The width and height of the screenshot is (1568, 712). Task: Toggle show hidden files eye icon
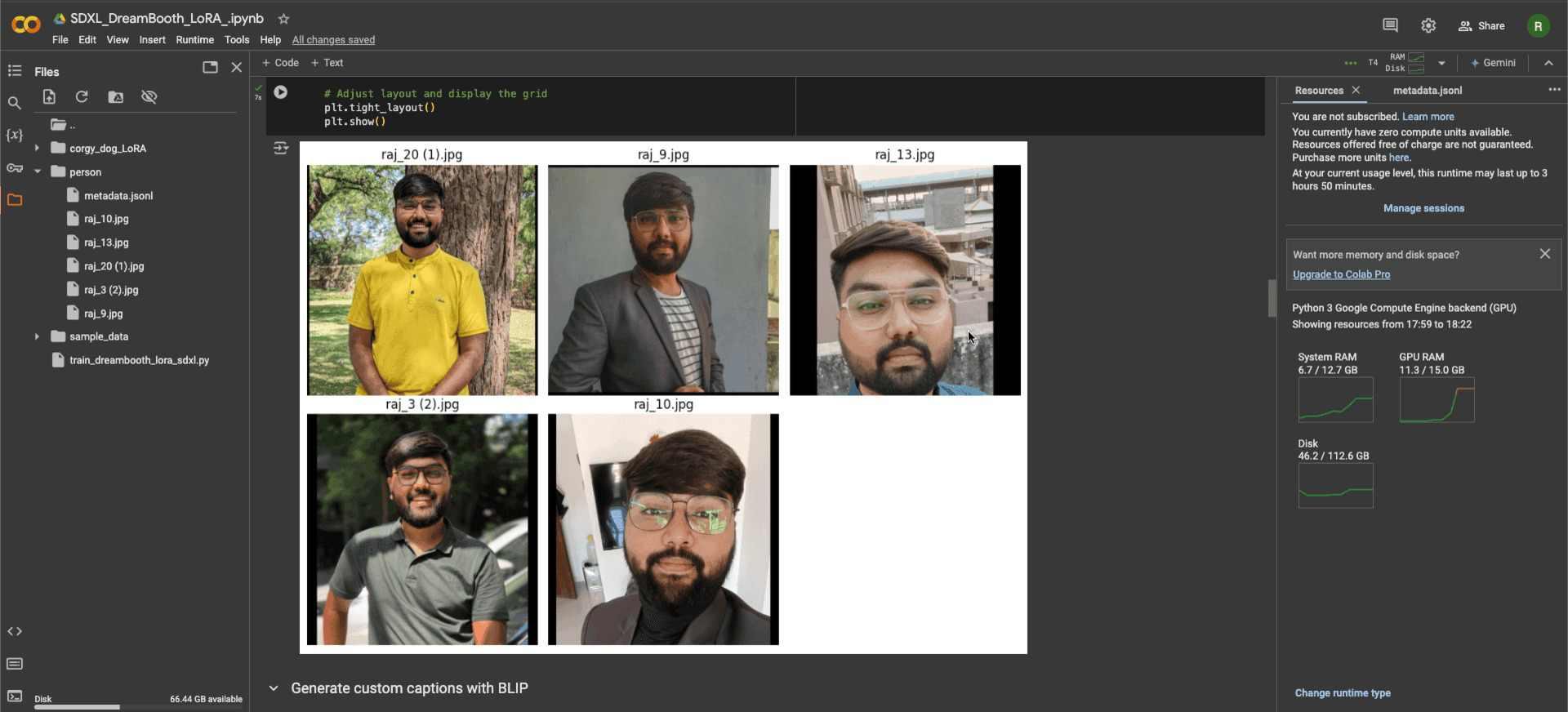[149, 97]
